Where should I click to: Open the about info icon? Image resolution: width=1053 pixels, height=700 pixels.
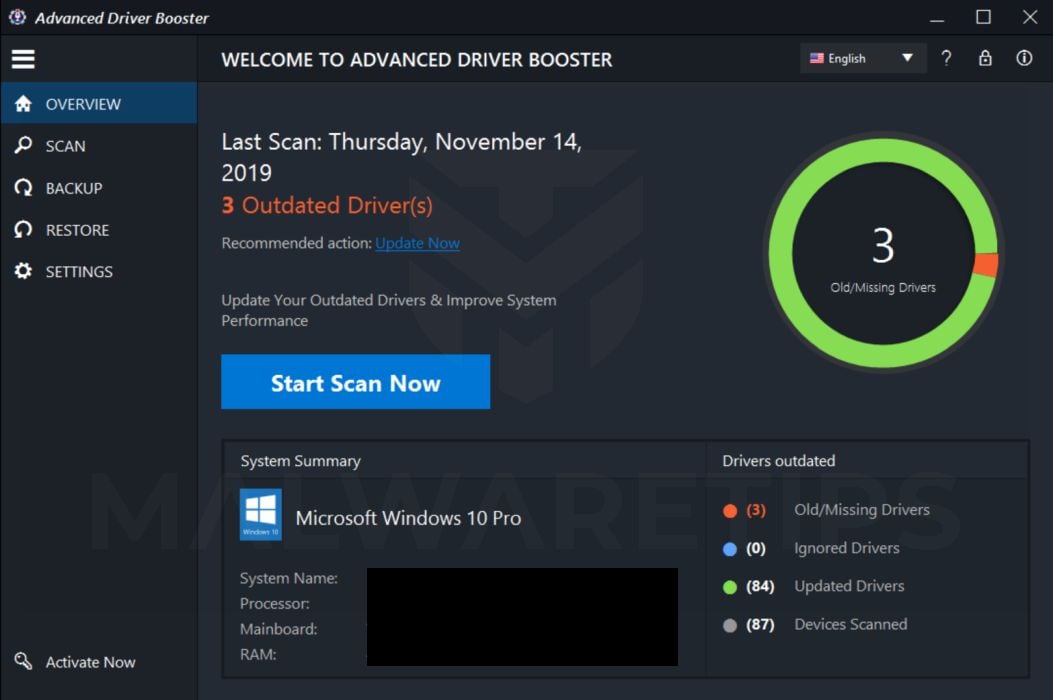[1024, 58]
